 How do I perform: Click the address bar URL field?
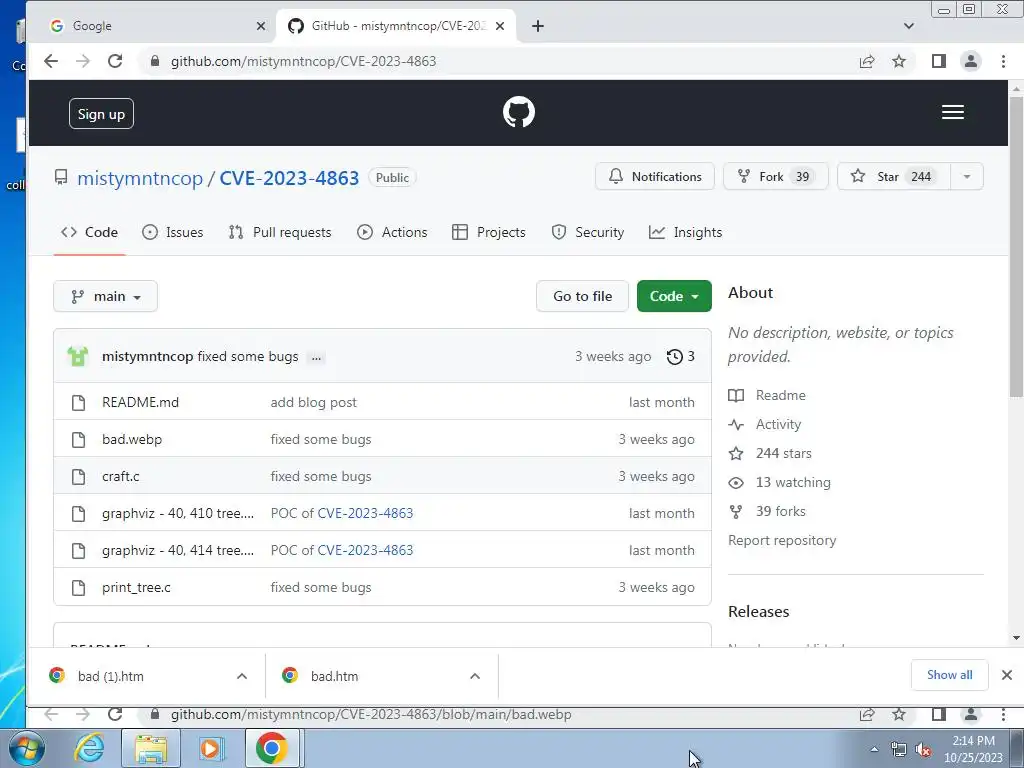[x=496, y=61]
